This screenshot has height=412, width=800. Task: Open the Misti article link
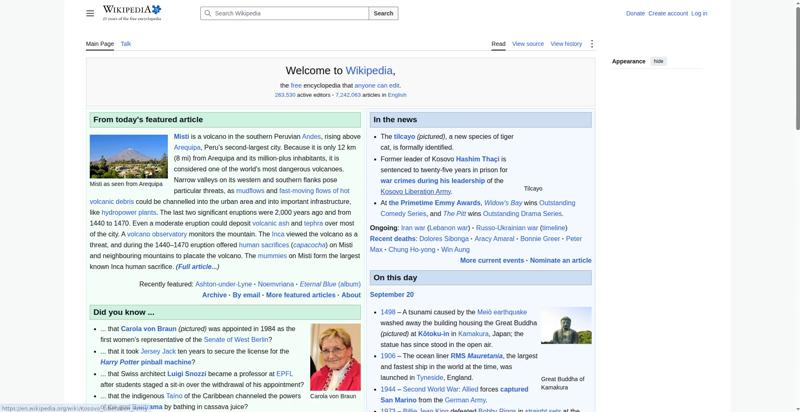181,137
